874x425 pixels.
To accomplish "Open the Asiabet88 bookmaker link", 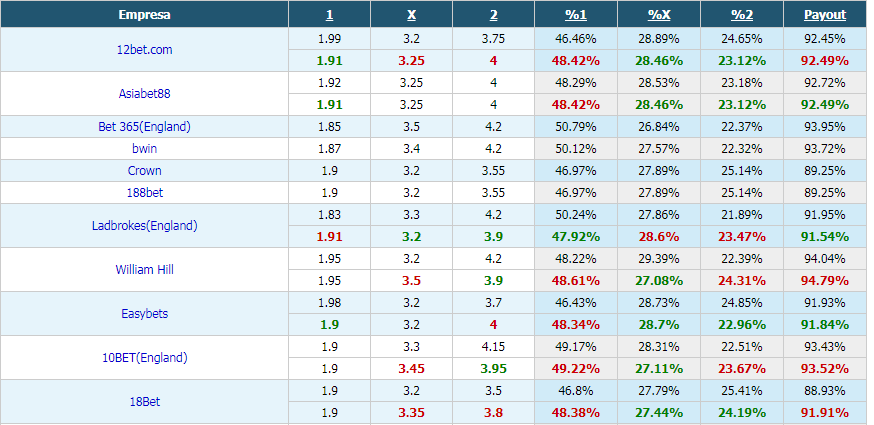I will click(144, 94).
